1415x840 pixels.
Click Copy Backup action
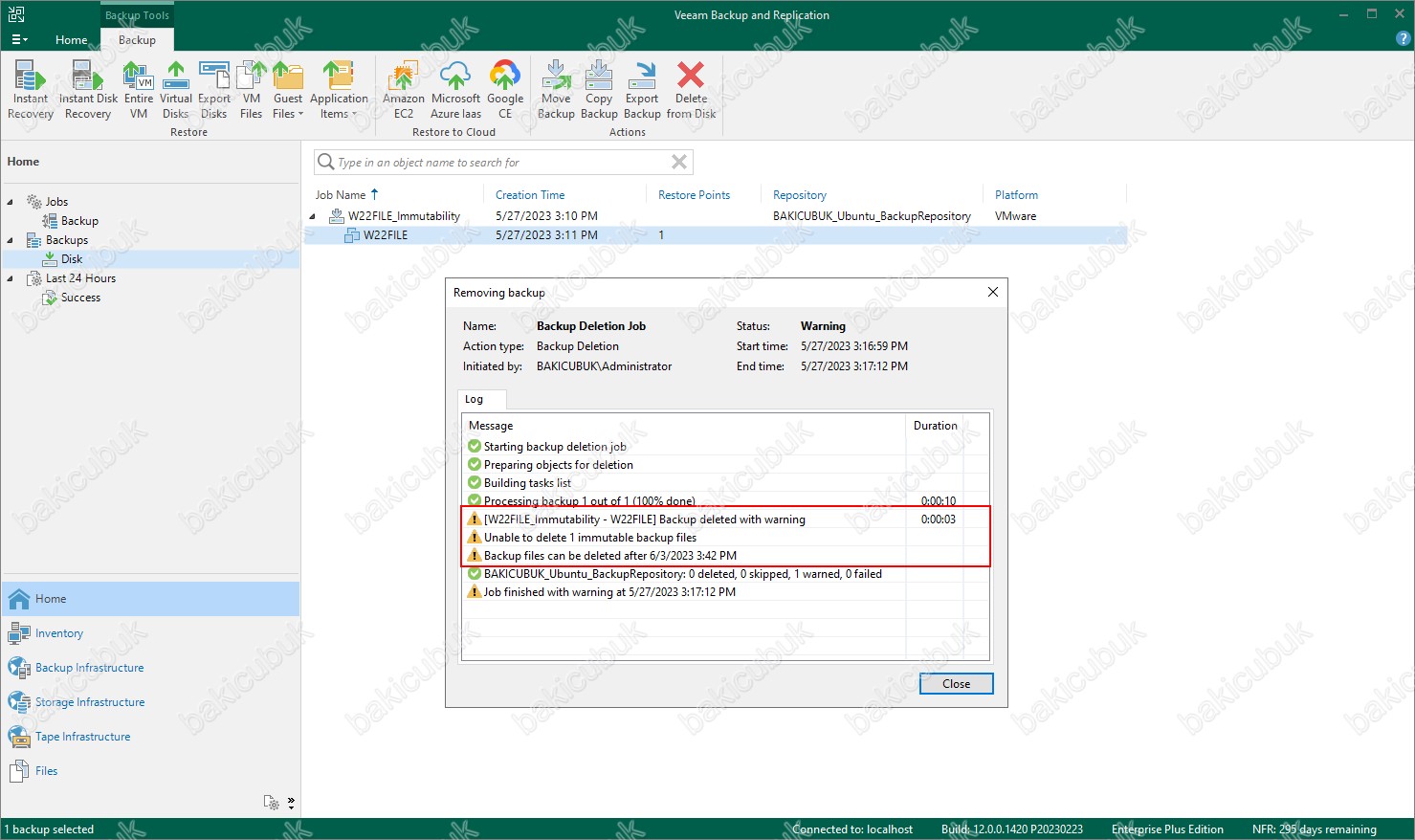click(599, 90)
